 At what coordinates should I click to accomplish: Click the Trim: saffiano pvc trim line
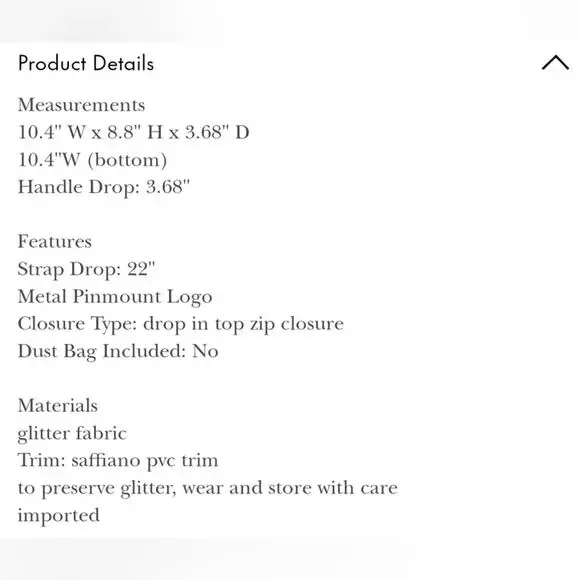pos(118,461)
